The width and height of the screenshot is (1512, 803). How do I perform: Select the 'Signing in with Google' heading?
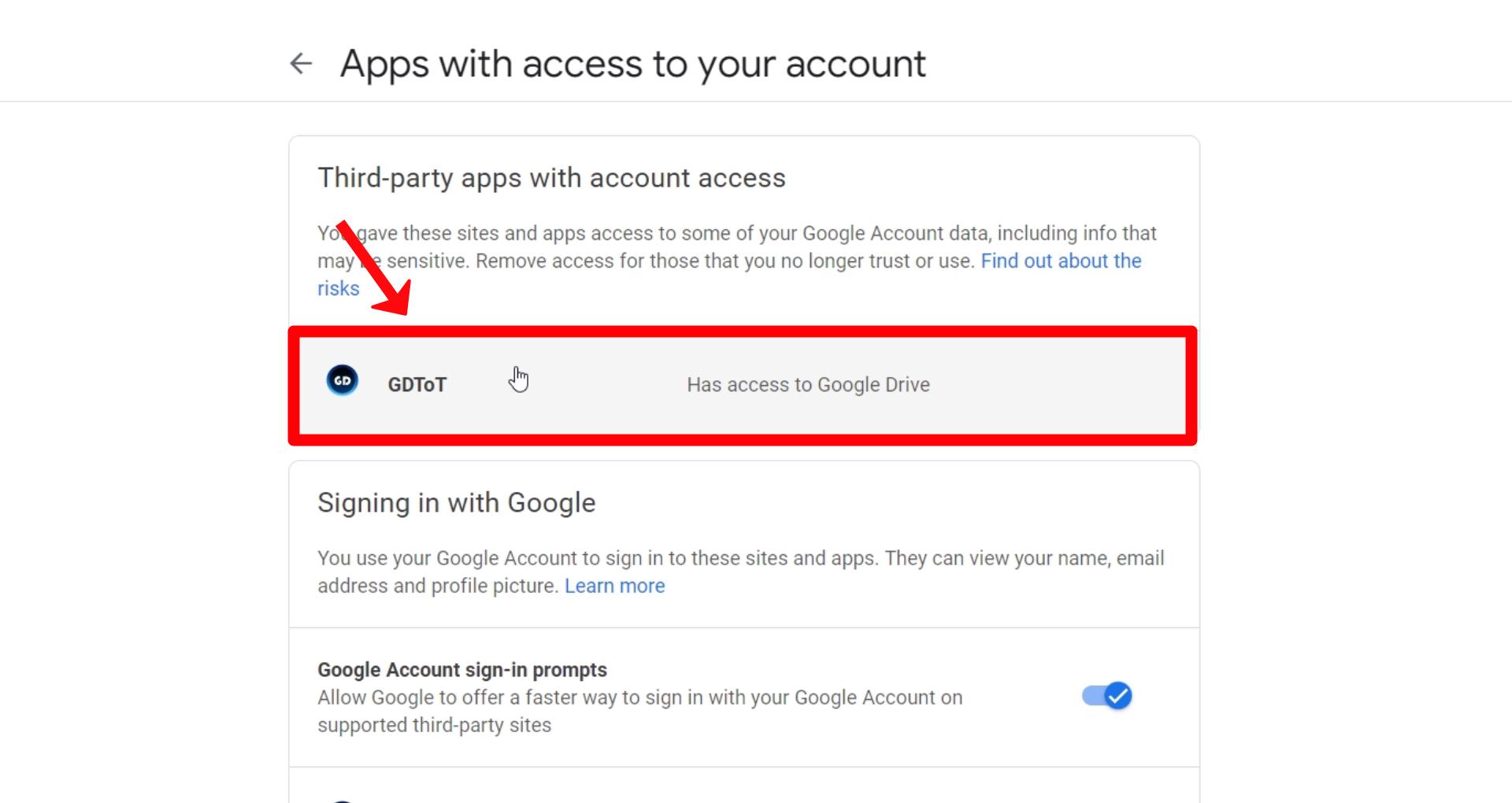click(x=457, y=503)
